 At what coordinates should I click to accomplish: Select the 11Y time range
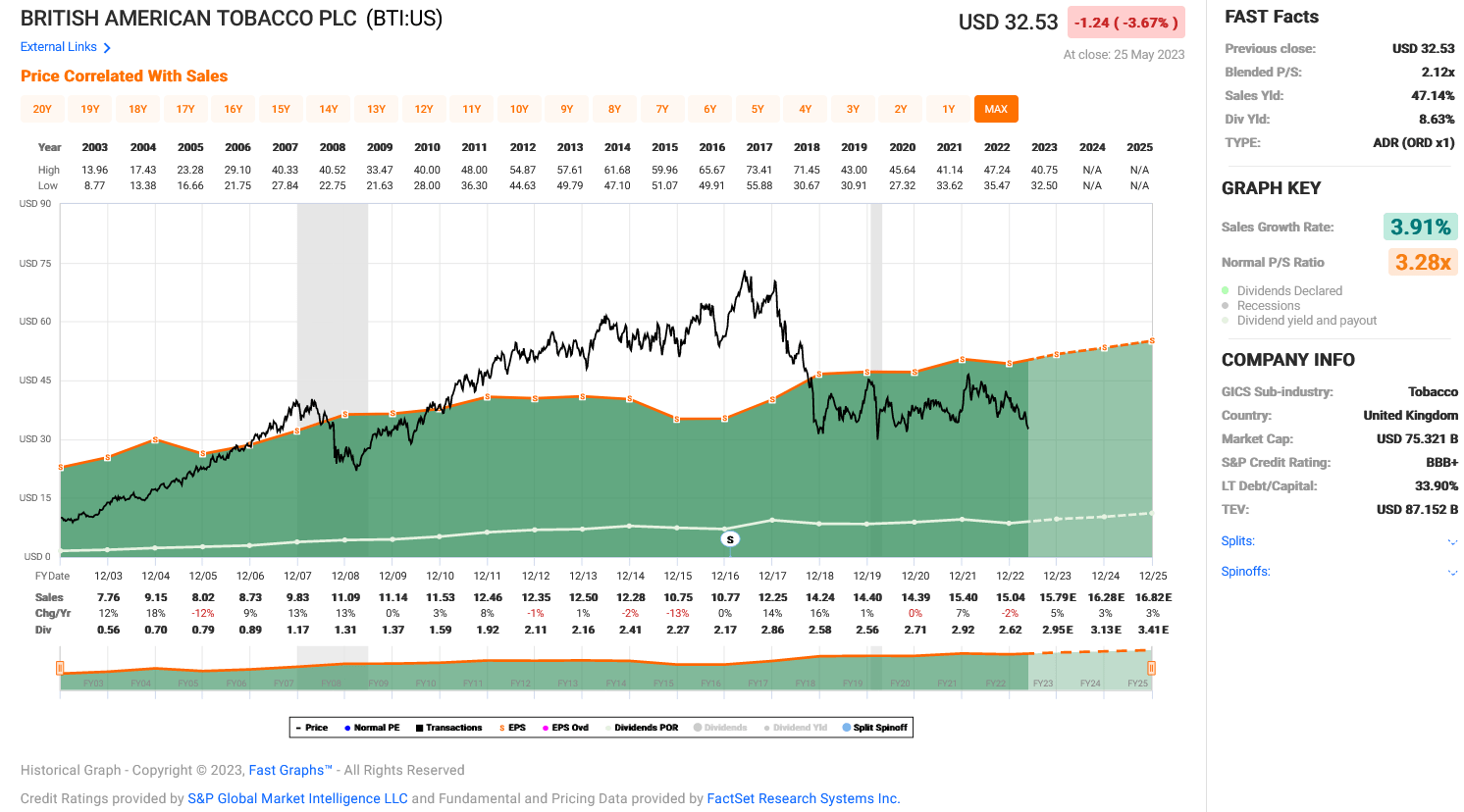[471, 109]
